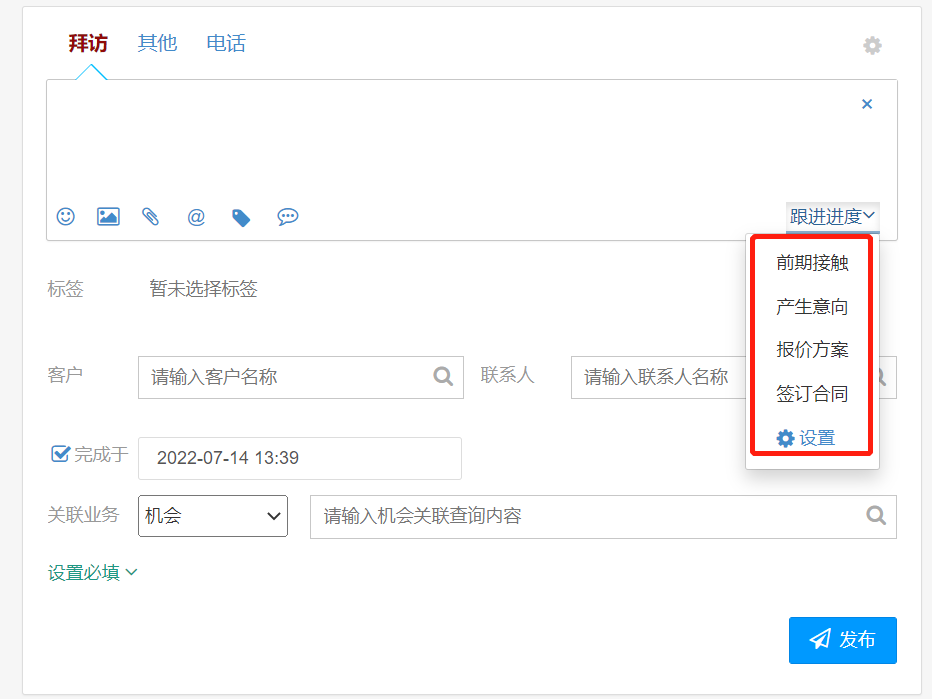
Task: Search opportunity with magnifier icon
Action: [x=876, y=515]
